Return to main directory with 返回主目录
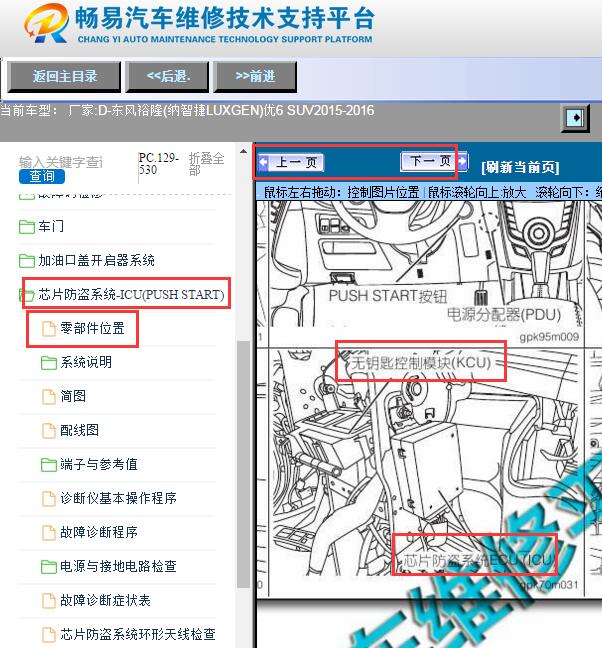The width and height of the screenshot is (602, 648). (x=64, y=76)
